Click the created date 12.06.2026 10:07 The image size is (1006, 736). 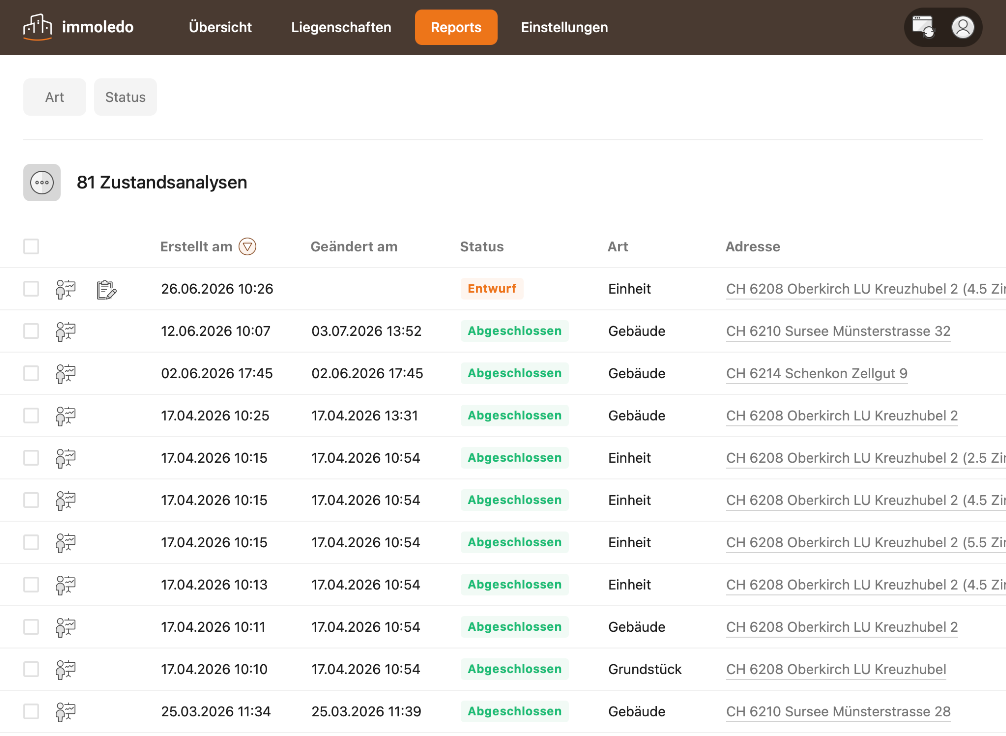pyautogui.click(x=216, y=331)
